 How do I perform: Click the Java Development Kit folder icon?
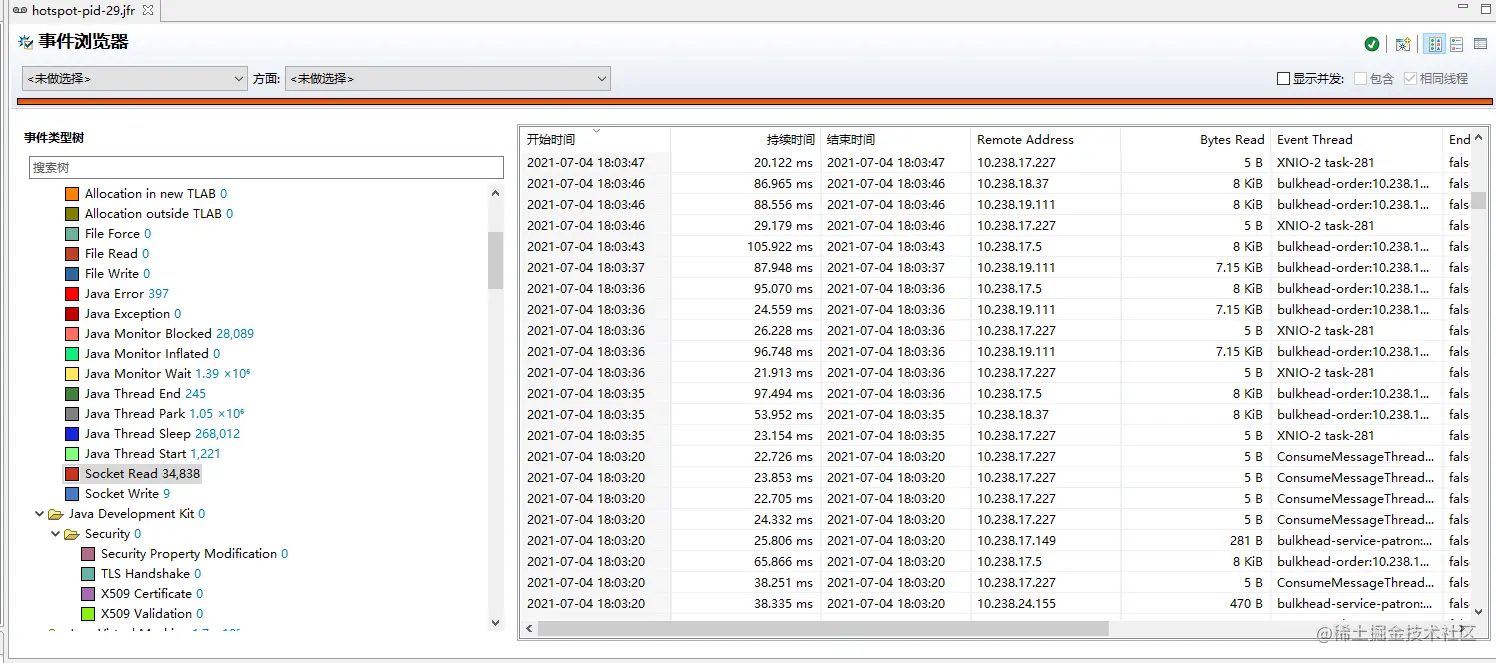coord(56,514)
